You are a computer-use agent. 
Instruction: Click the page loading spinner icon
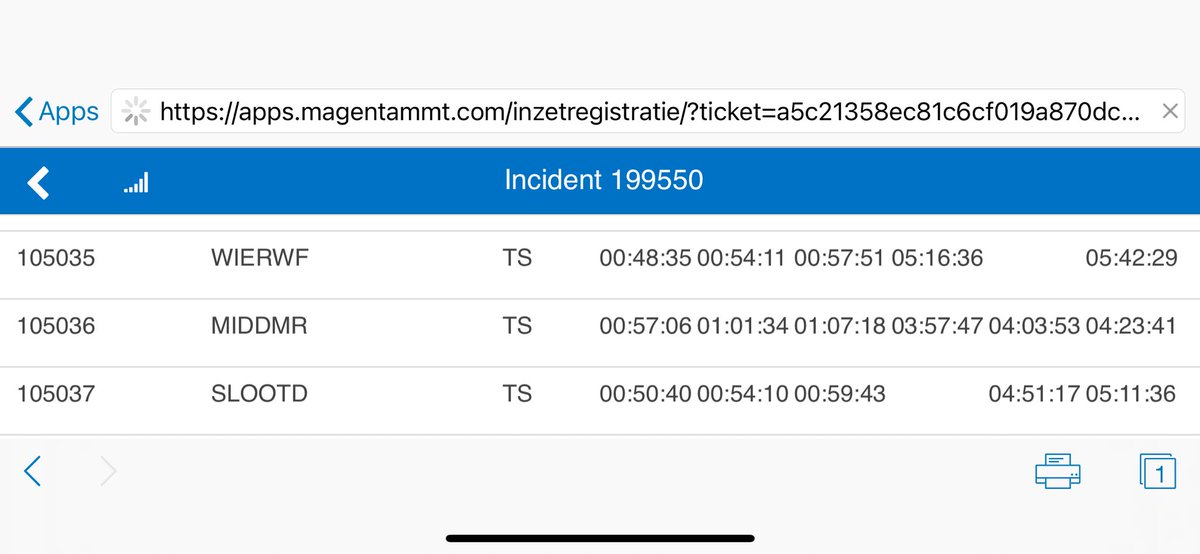click(x=134, y=113)
